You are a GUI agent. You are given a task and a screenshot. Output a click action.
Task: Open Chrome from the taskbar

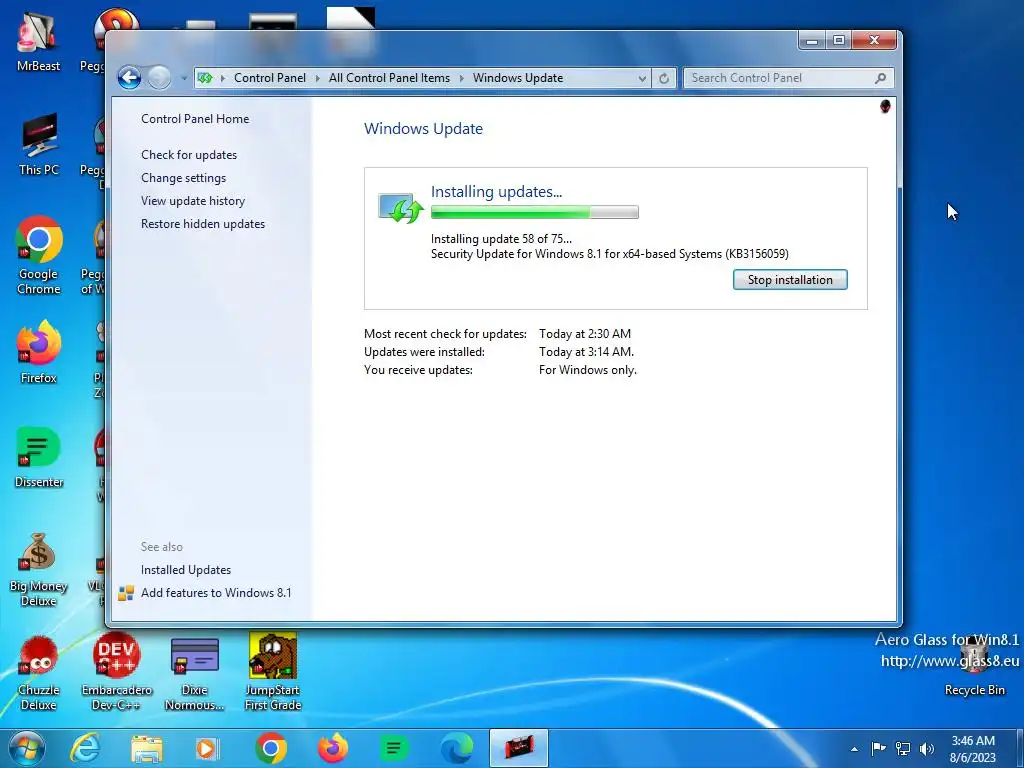pos(271,748)
